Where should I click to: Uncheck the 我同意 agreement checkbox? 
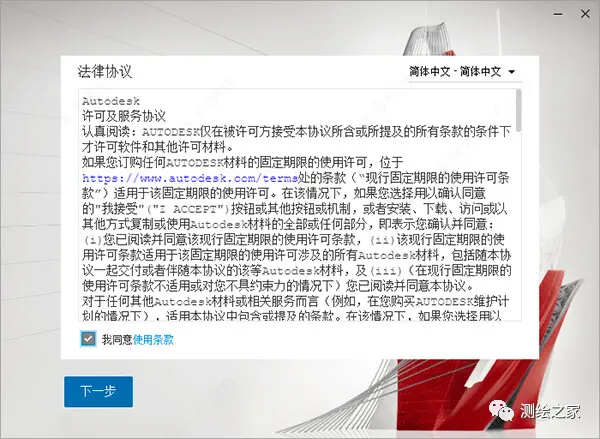tap(88, 339)
